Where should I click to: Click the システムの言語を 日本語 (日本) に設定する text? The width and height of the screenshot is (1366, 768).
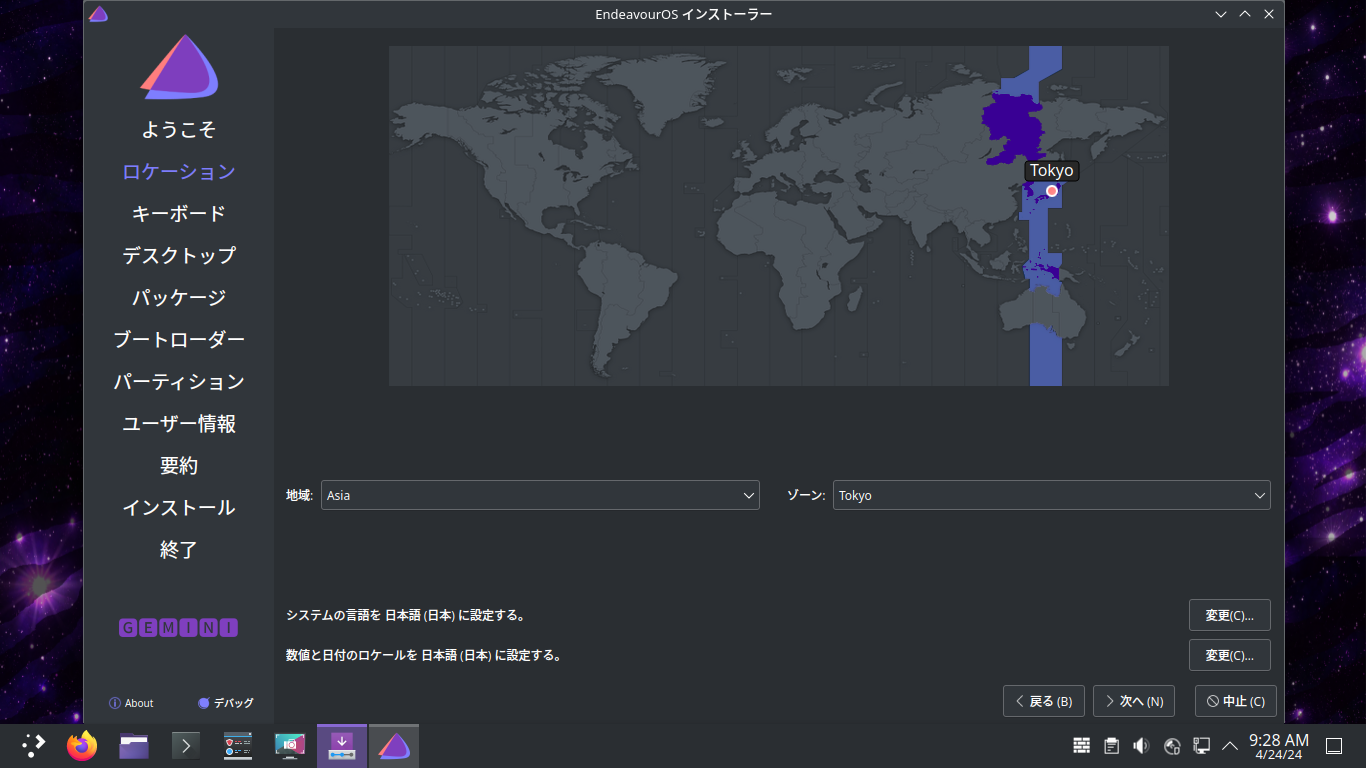[406, 615]
